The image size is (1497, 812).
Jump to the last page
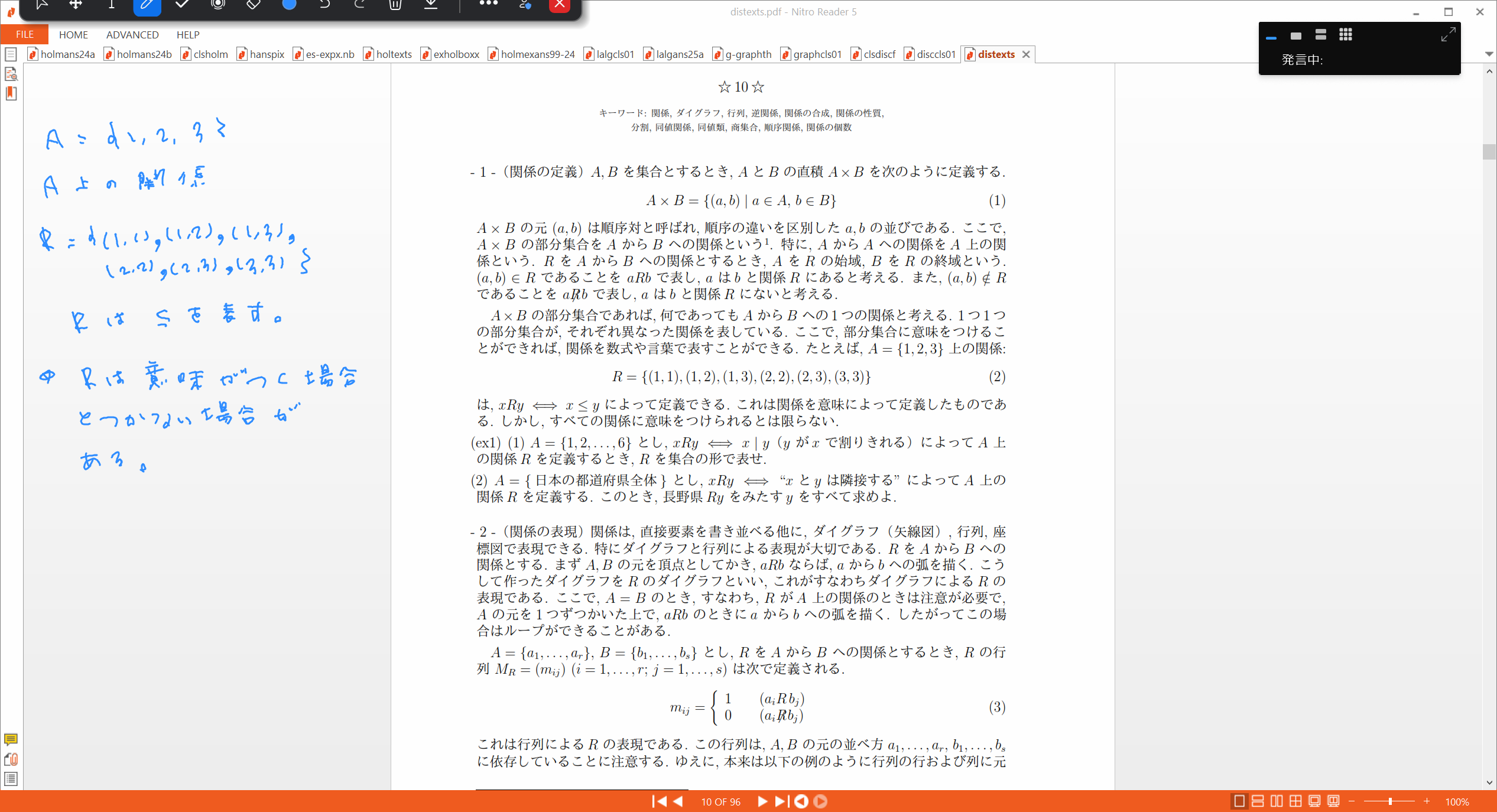click(782, 801)
